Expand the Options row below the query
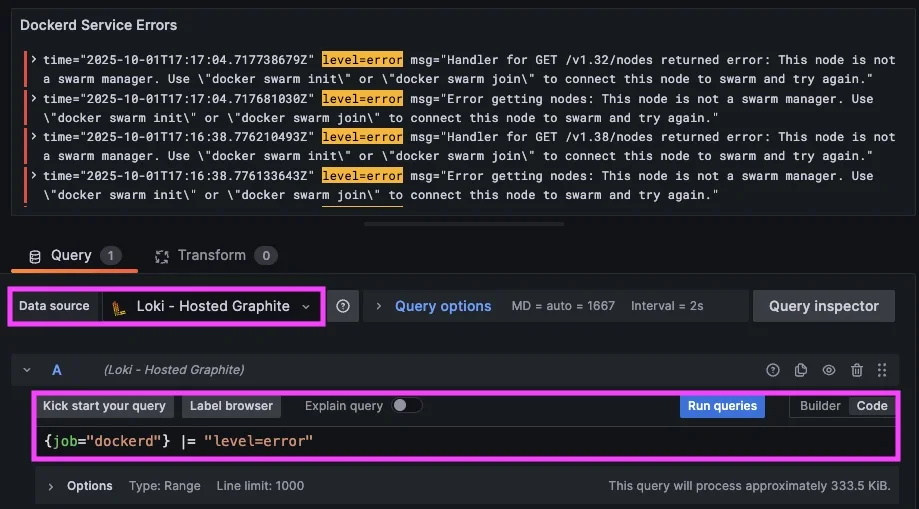Screen dimensions: 919x509 (x=51, y=486)
